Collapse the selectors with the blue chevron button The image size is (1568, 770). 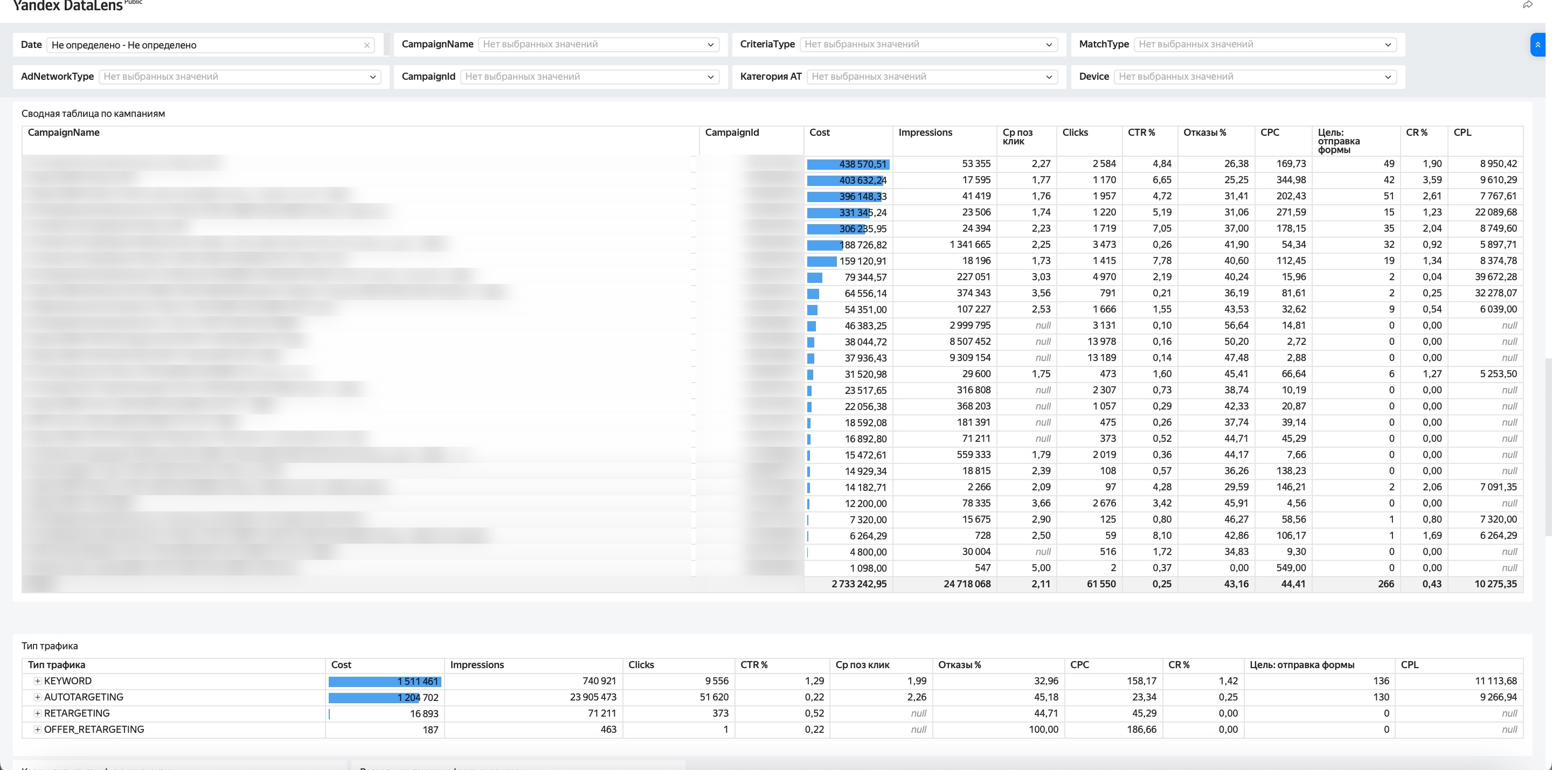[x=1537, y=45]
